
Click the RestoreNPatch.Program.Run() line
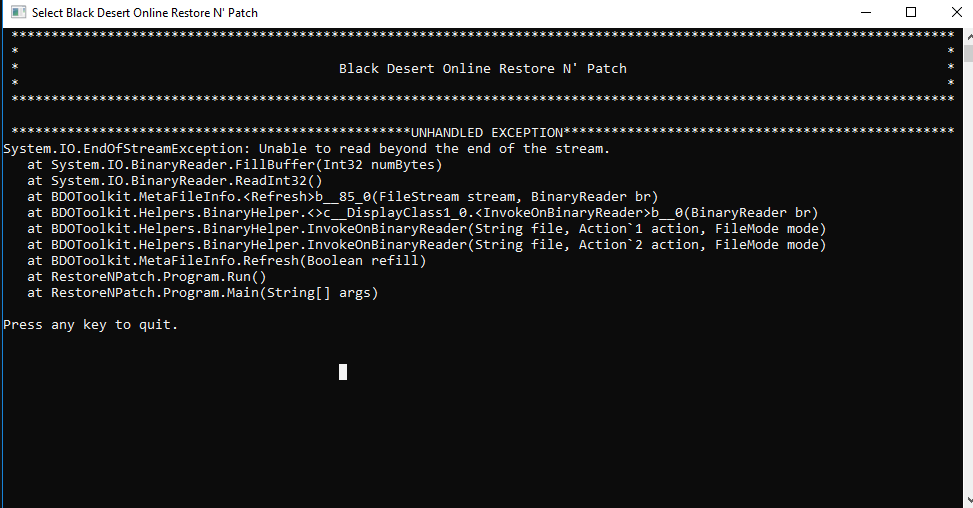146,277
